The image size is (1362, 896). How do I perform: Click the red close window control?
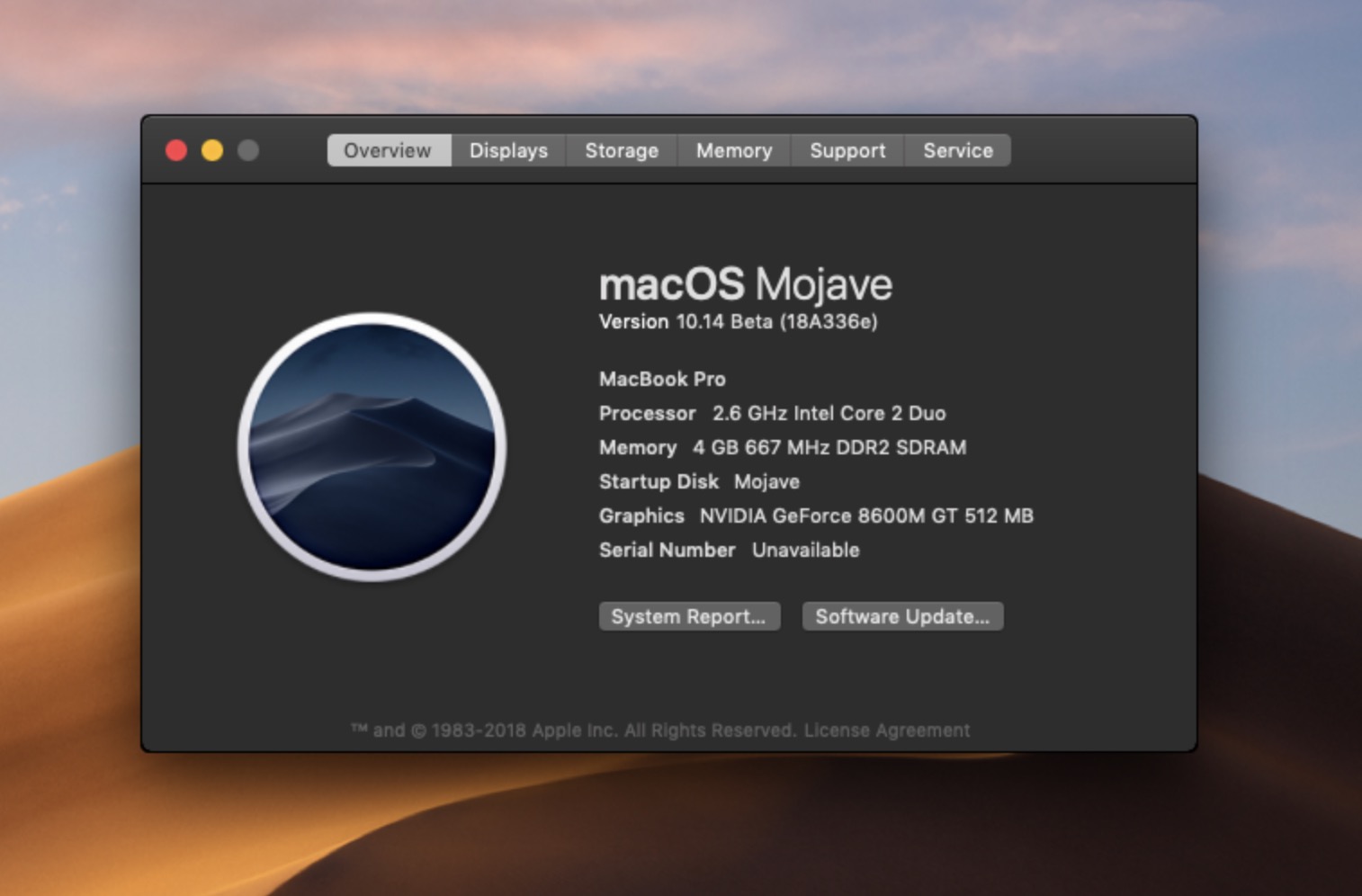point(176,150)
